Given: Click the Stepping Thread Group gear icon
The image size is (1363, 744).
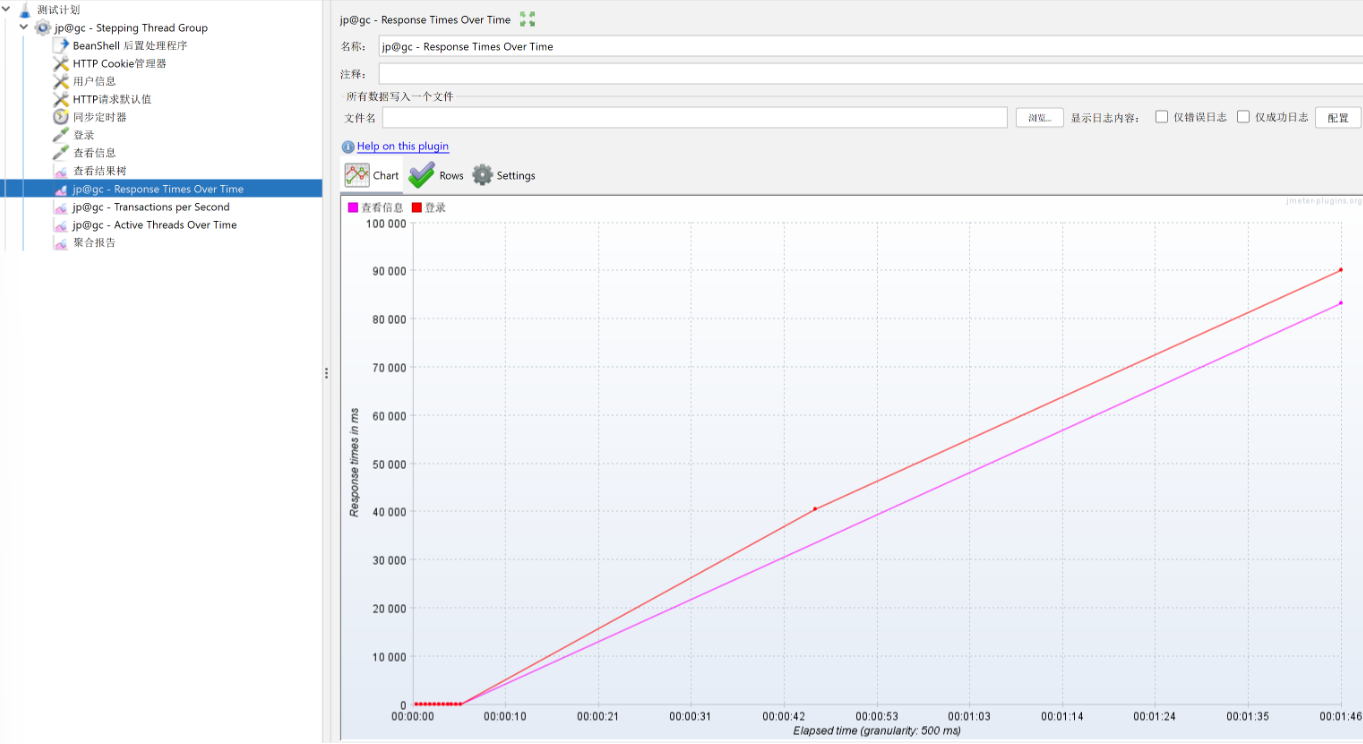Looking at the screenshot, I should [x=43, y=28].
